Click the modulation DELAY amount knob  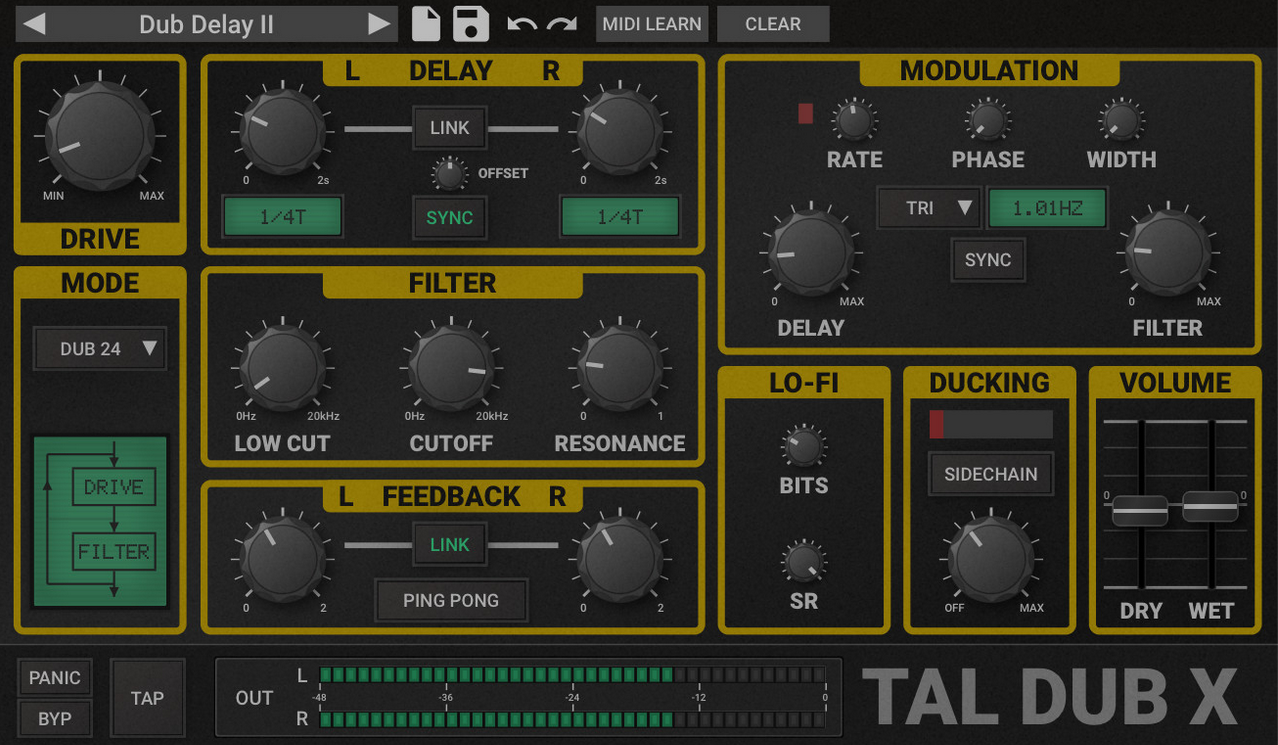pos(810,252)
